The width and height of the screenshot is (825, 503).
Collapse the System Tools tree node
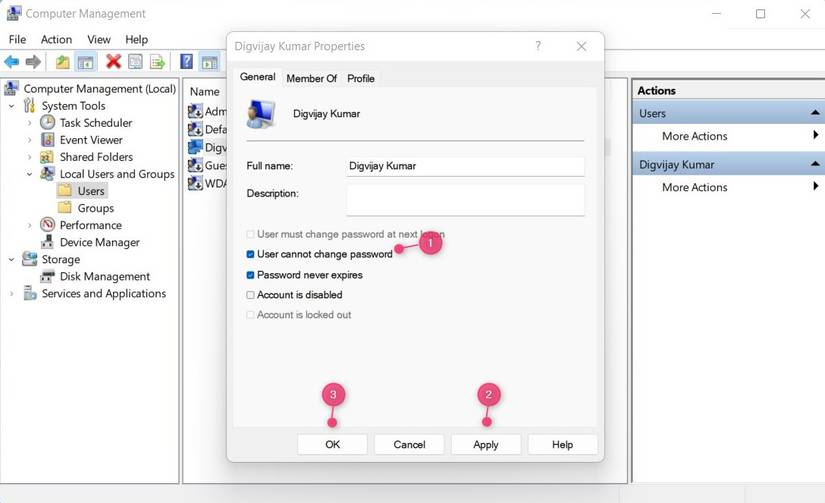pyautogui.click(x=12, y=106)
